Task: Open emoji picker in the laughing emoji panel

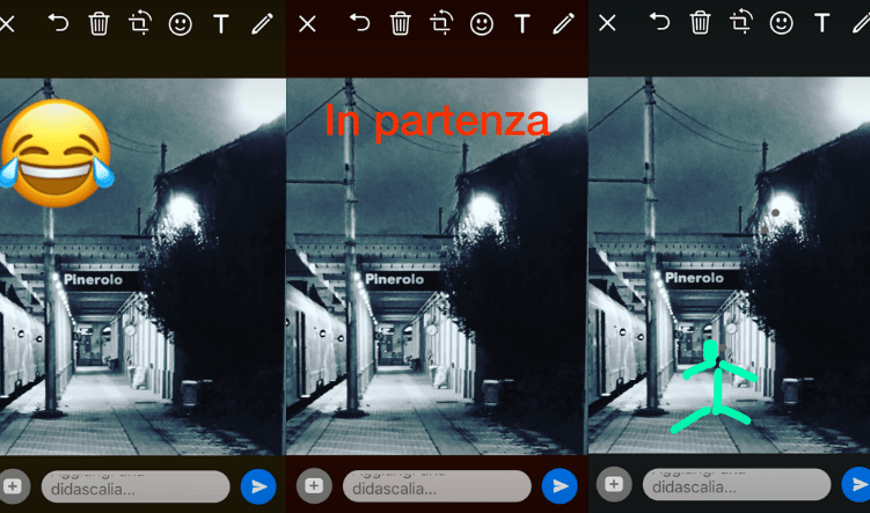Action: pyautogui.click(x=180, y=24)
